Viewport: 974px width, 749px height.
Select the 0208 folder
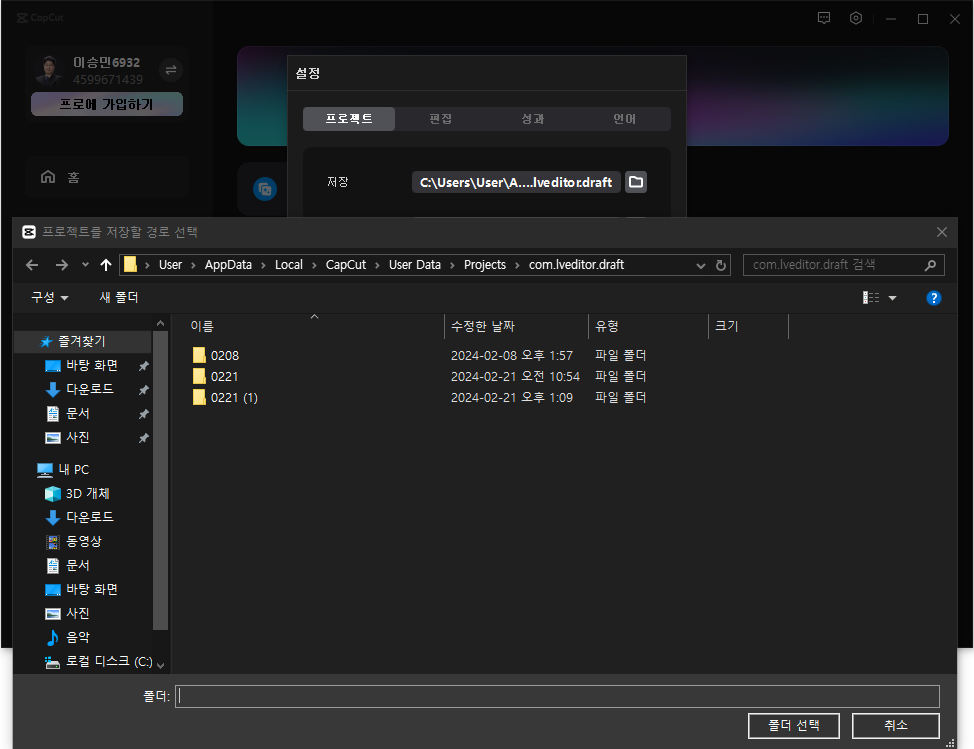tap(216, 355)
